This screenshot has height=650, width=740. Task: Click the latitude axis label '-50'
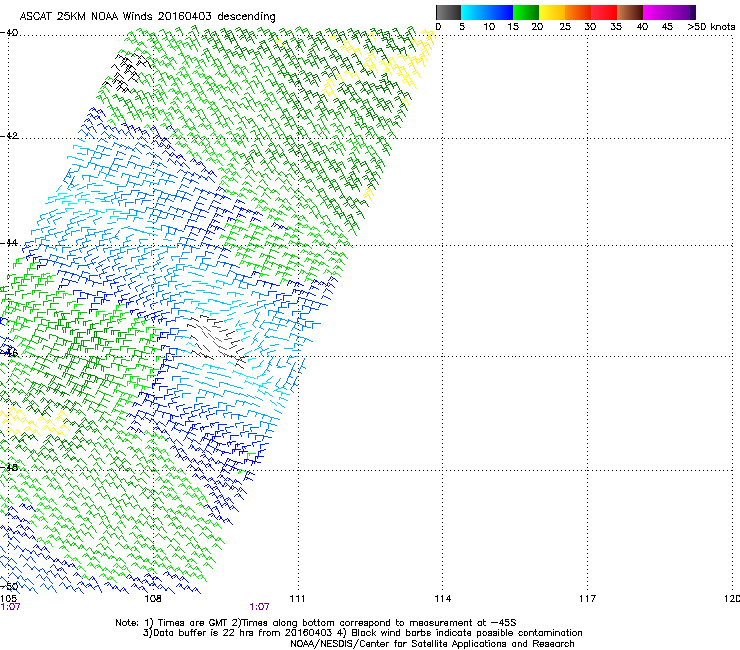point(9,586)
